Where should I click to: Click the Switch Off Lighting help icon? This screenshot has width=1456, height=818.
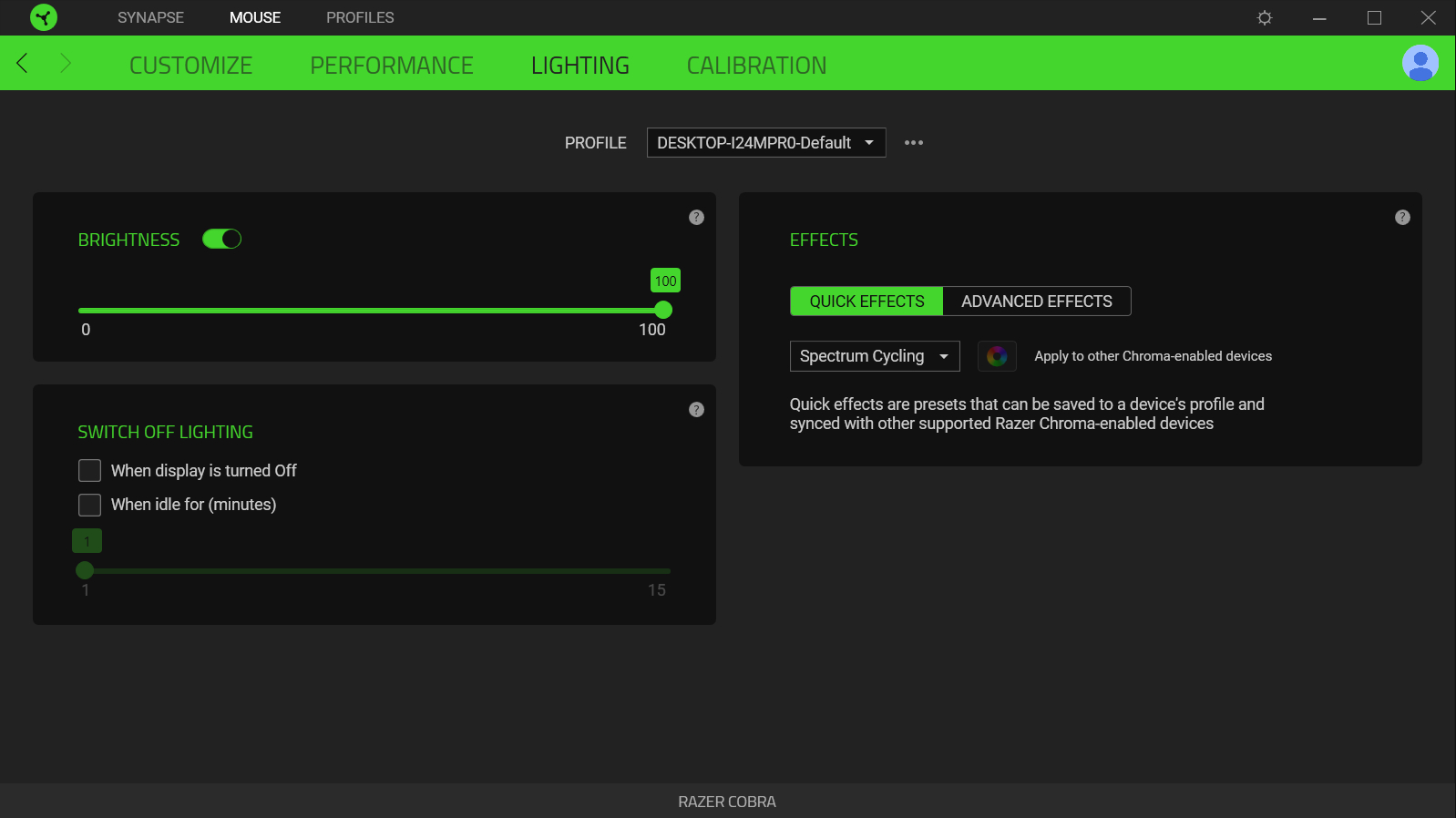(696, 409)
